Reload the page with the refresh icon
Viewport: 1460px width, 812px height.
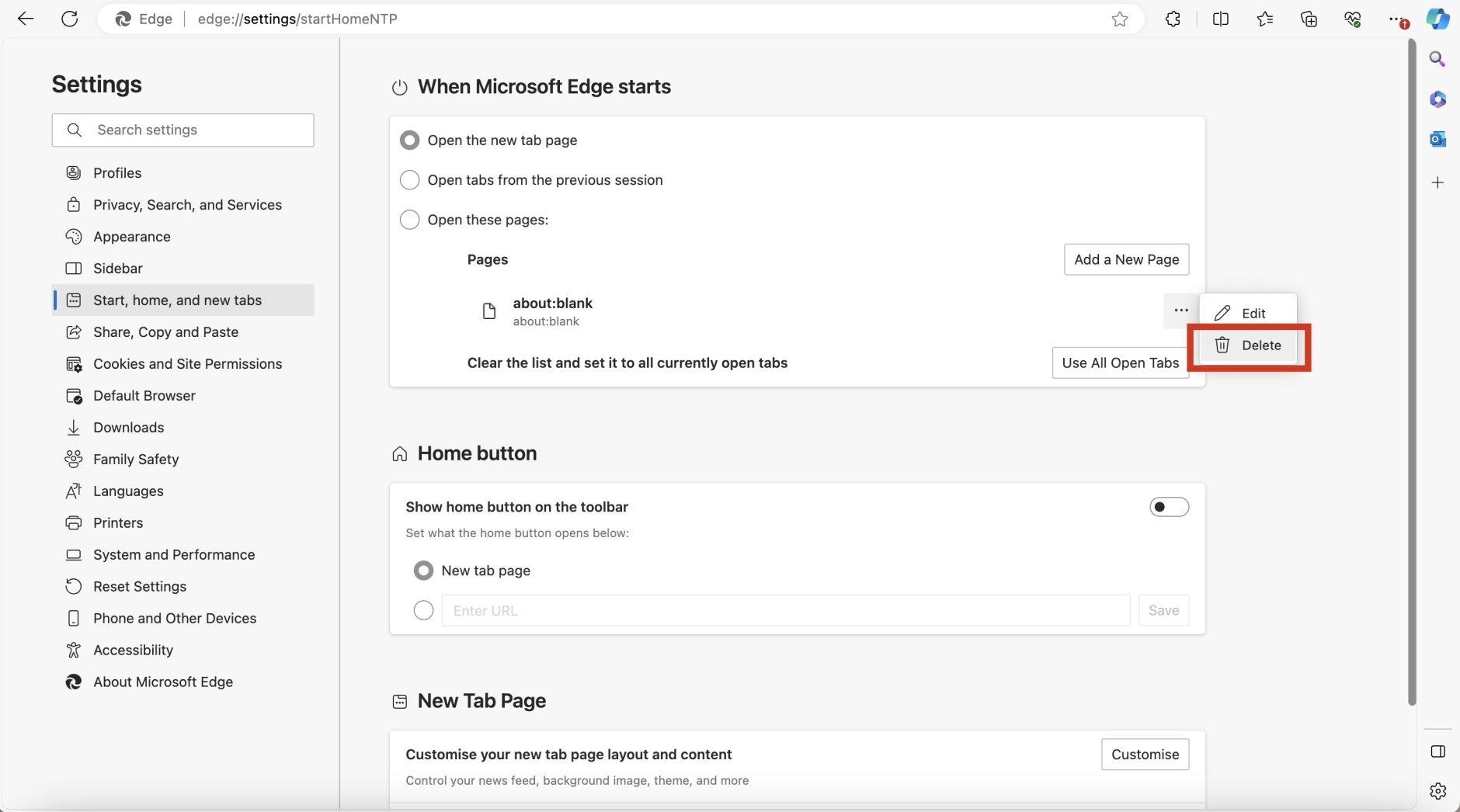[x=70, y=19]
